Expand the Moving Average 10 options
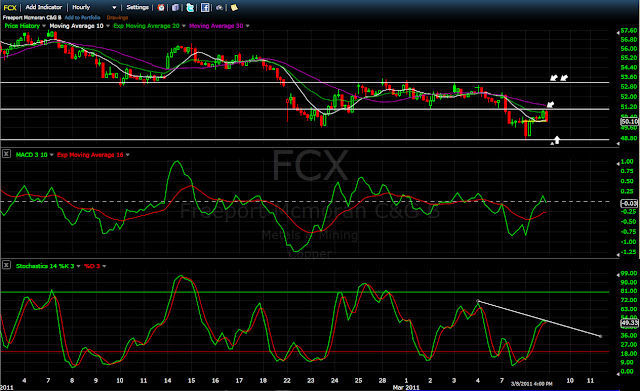640x391 pixels. pos(108,26)
